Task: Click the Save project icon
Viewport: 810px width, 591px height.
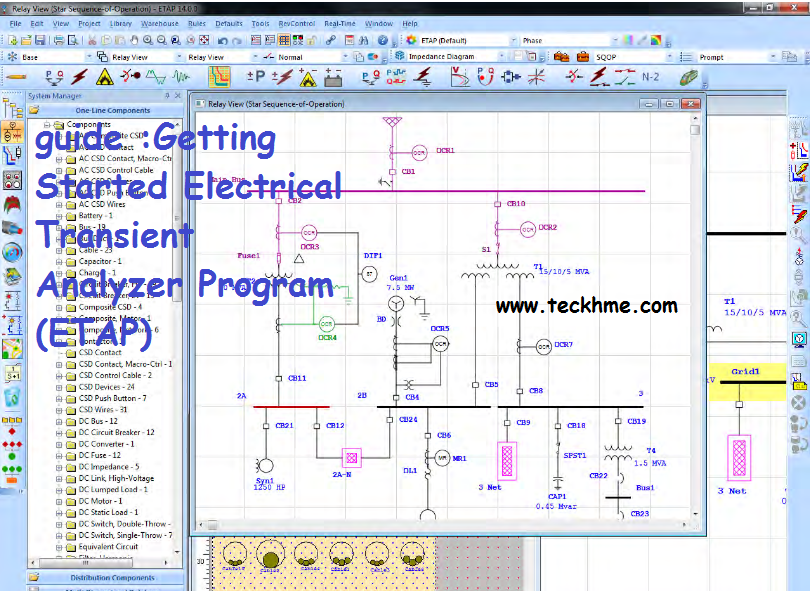Action: [39, 40]
